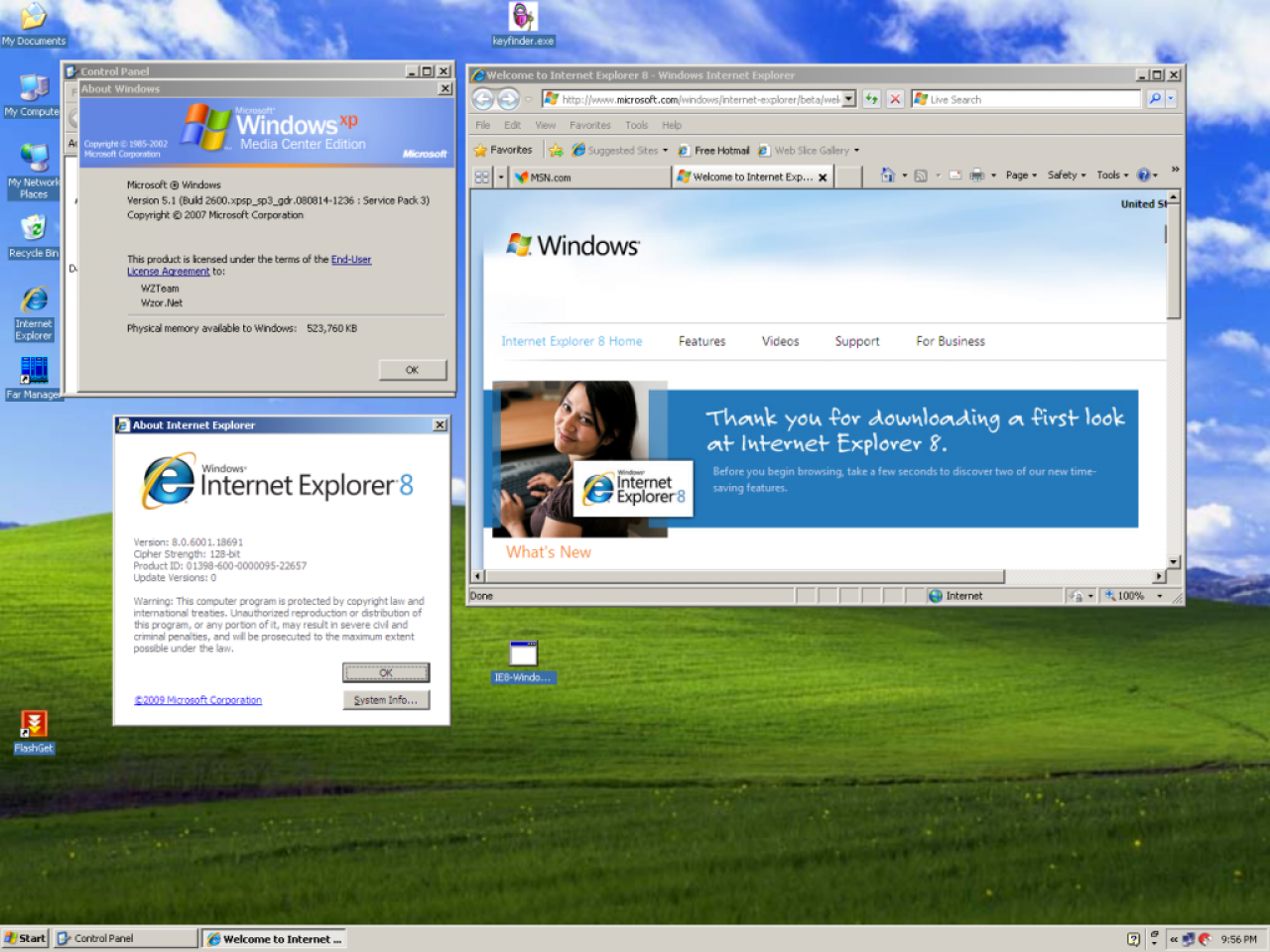Open the Help menu in IE
Screen dimensions: 1270x952
[x=672, y=125]
